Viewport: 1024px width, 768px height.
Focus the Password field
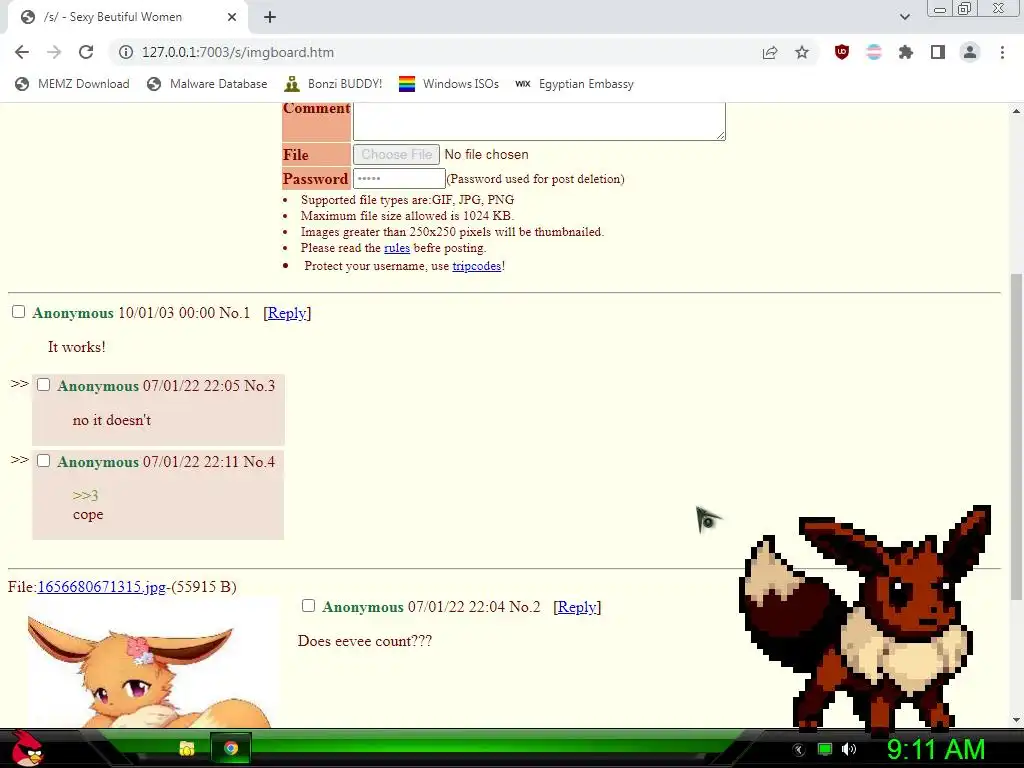pyautogui.click(x=399, y=178)
